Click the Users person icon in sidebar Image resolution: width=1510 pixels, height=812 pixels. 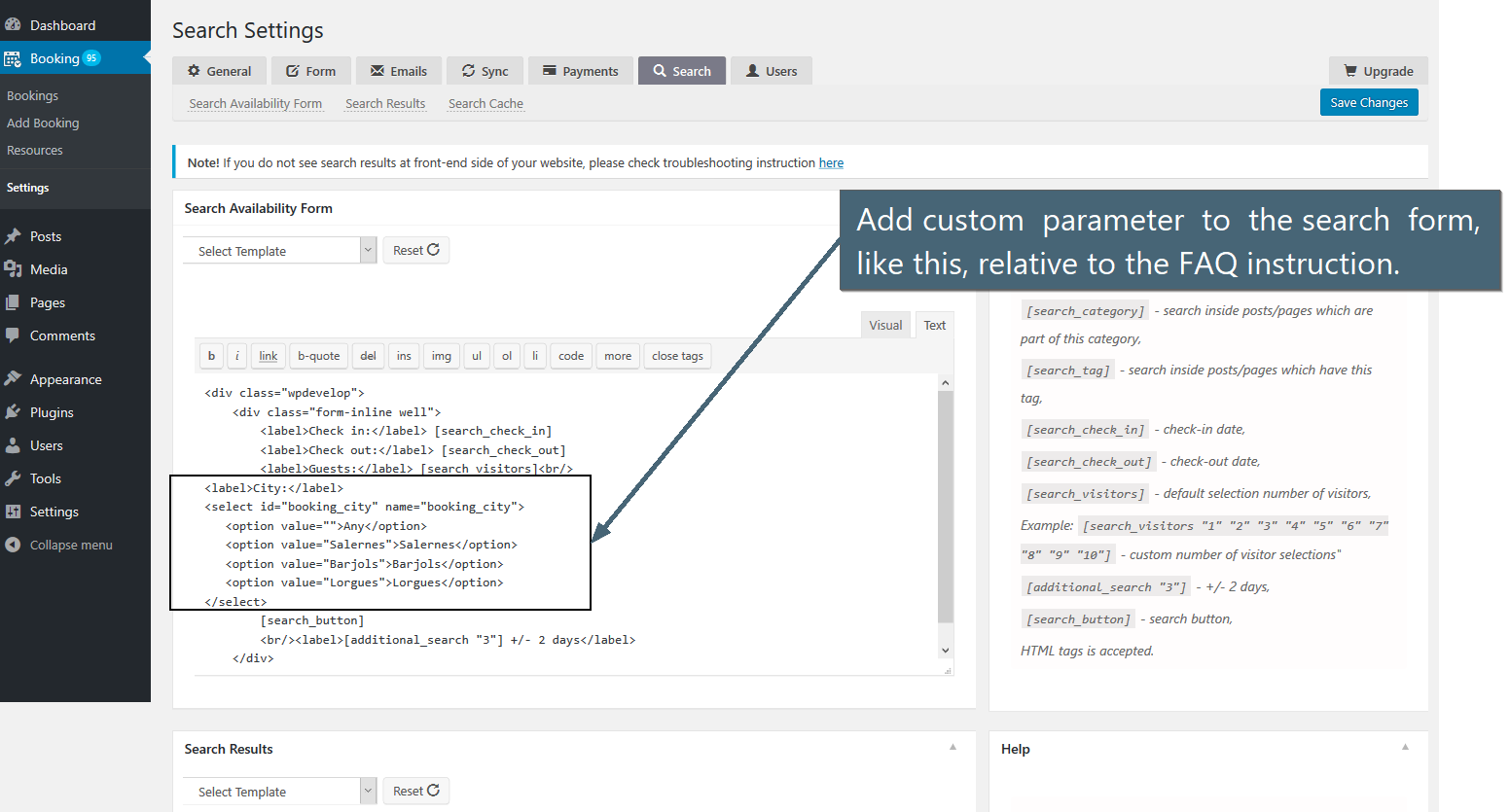pyautogui.click(x=13, y=445)
